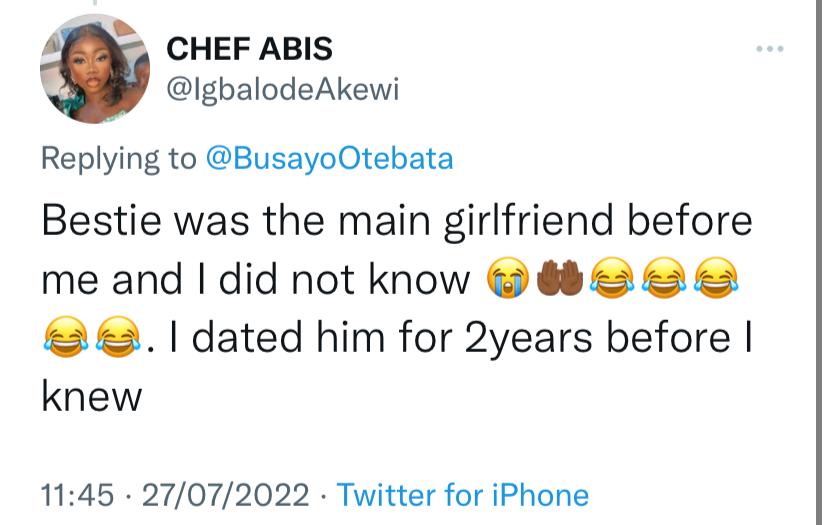Click the word knew on the last line

click(x=92, y=396)
